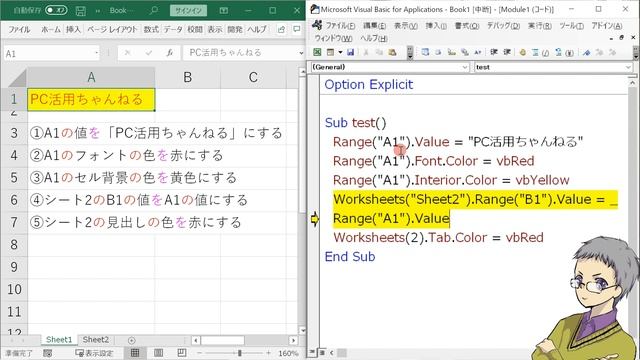
Task: Open the test procedure dropdown
Action: (x=554, y=67)
